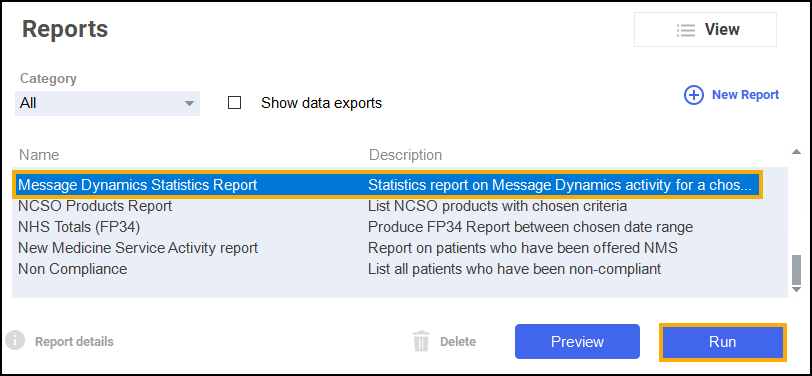Click the Run button
Screen dimensions: 812x376
pyautogui.click(x=722, y=342)
